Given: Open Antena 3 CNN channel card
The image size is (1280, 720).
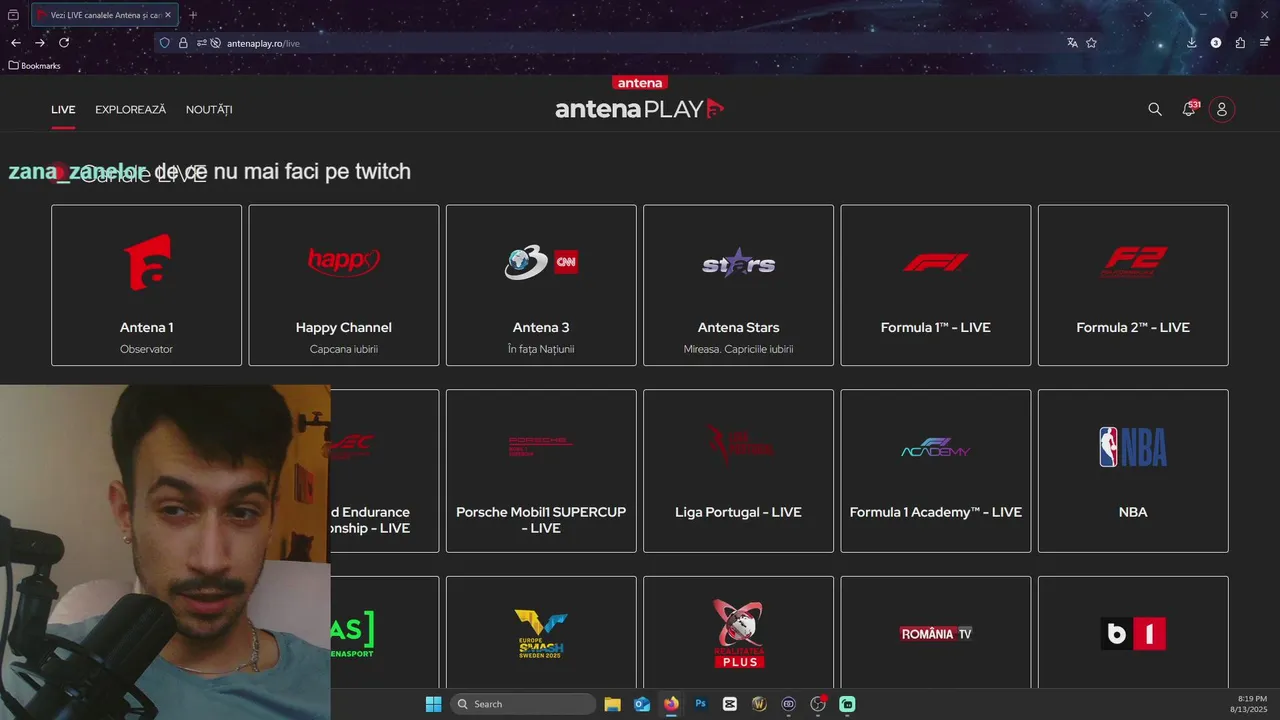Looking at the screenshot, I should click(x=541, y=285).
